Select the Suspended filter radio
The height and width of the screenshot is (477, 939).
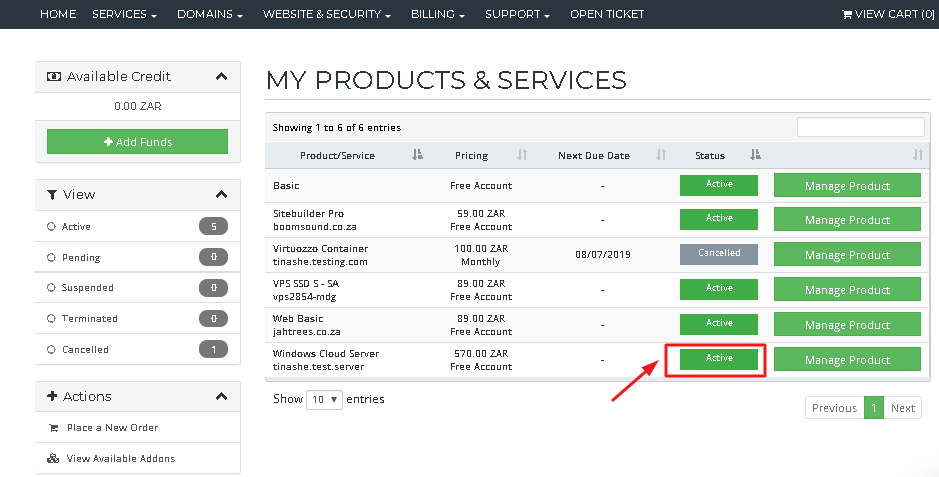51,288
